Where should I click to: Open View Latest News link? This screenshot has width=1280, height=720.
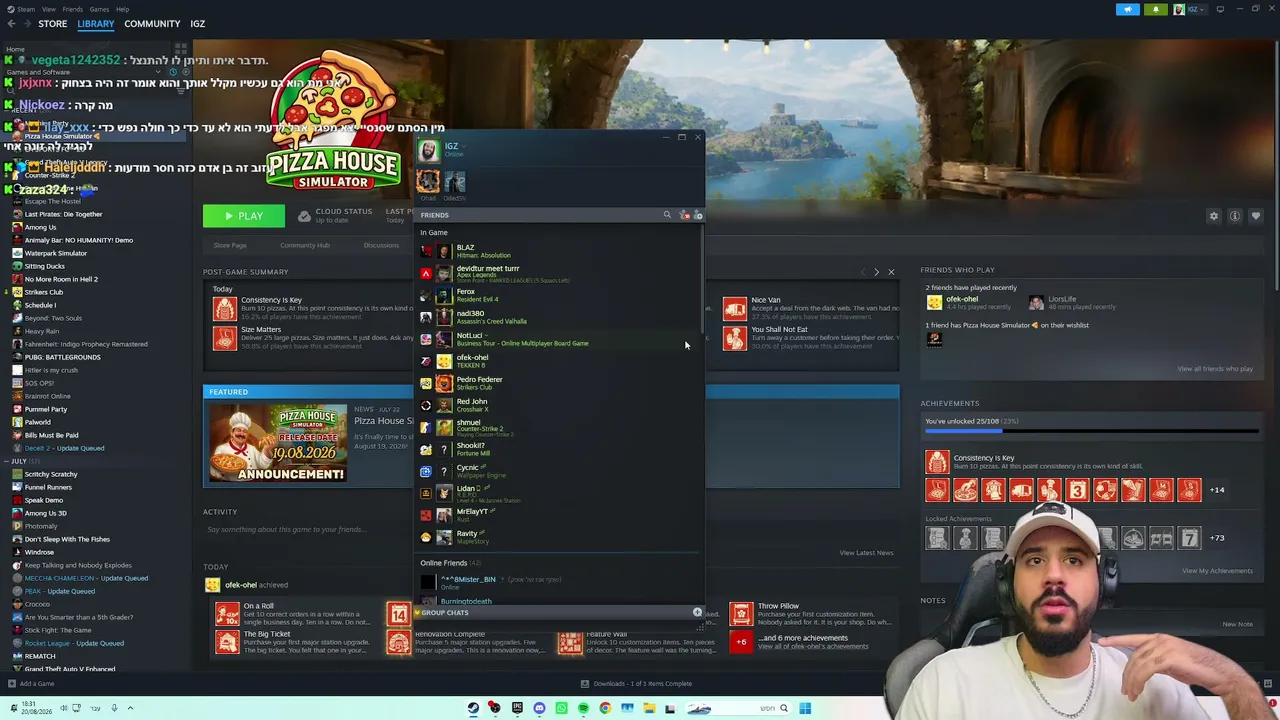866,553
